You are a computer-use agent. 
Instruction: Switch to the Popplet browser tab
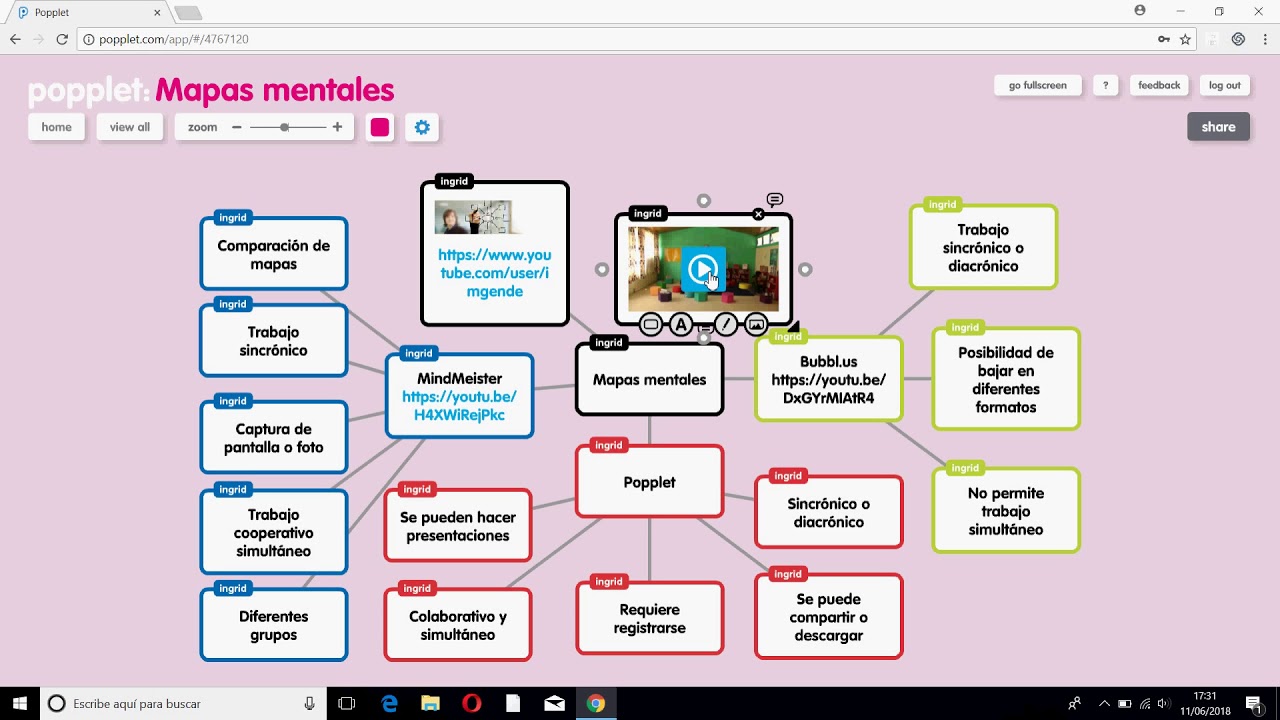[90, 12]
